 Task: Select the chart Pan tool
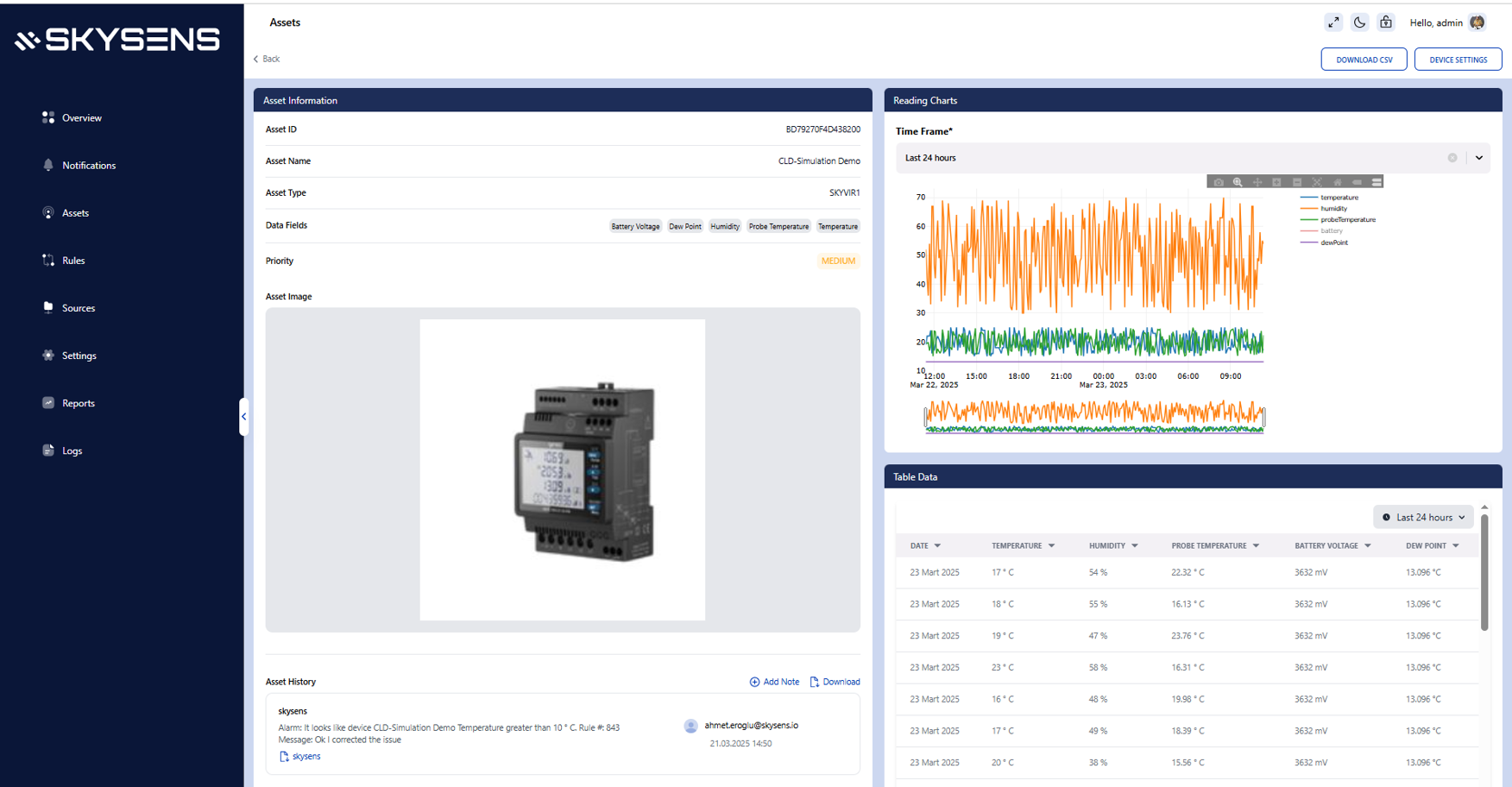(x=1257, y=182)
